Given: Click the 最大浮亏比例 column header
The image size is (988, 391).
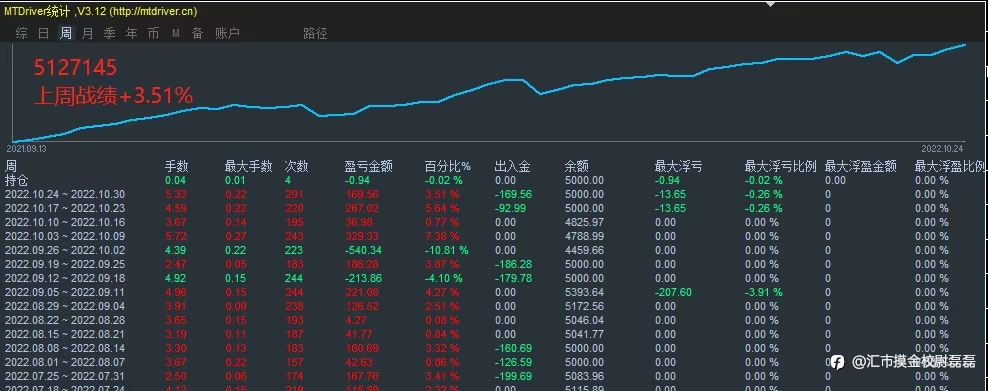Looking at the screenshot, I should pos(781,166).
